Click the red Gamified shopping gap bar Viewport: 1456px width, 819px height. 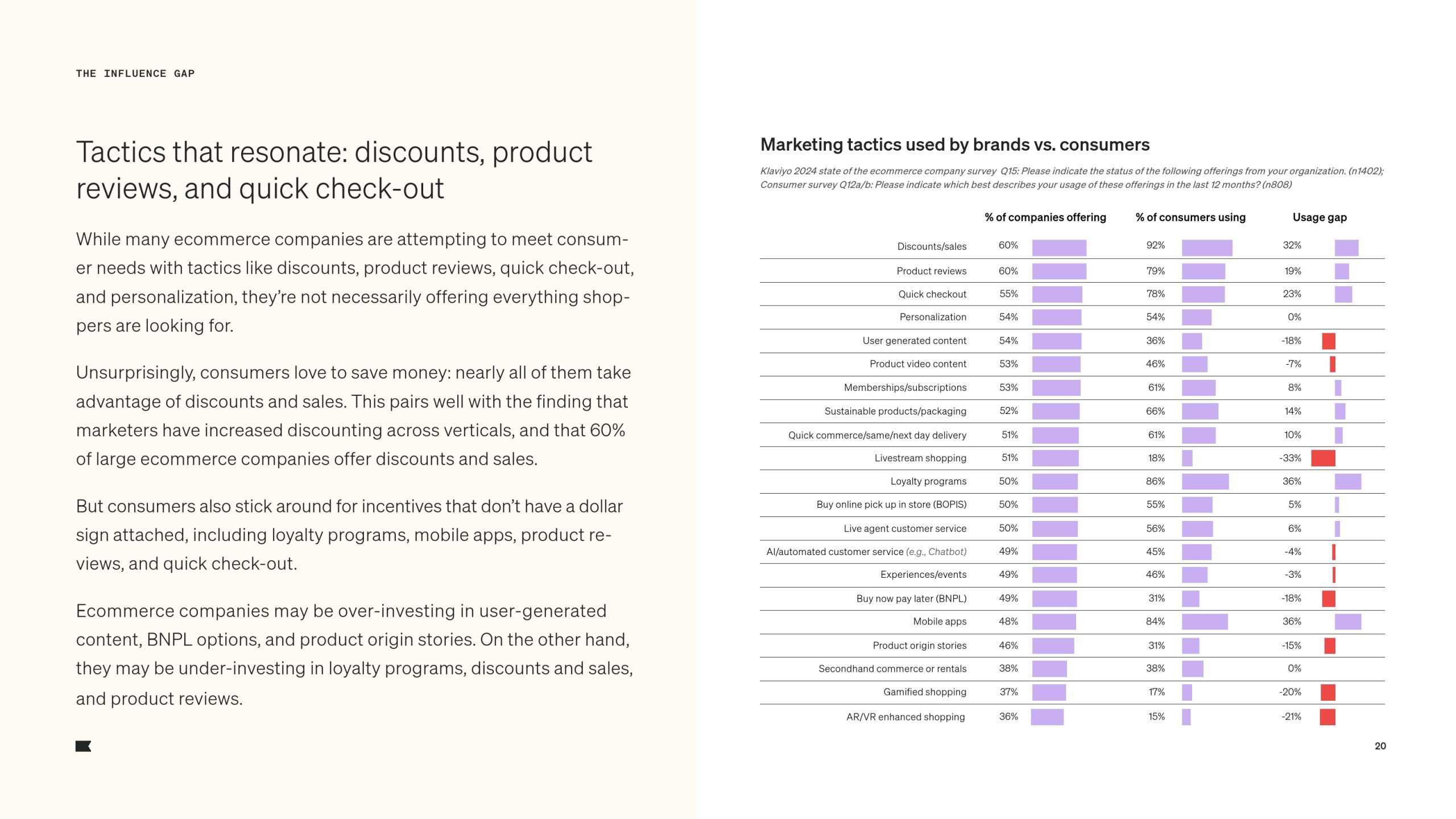[x=1327, y=692]
